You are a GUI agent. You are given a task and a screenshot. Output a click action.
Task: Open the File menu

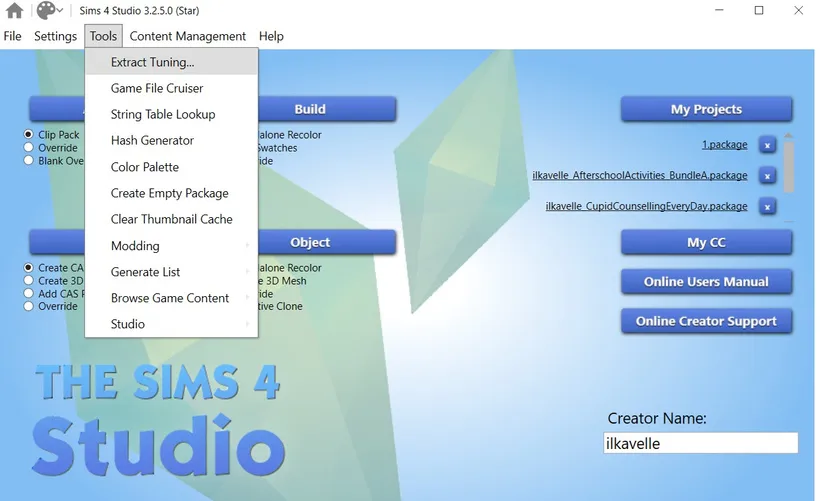pos(13,36)
